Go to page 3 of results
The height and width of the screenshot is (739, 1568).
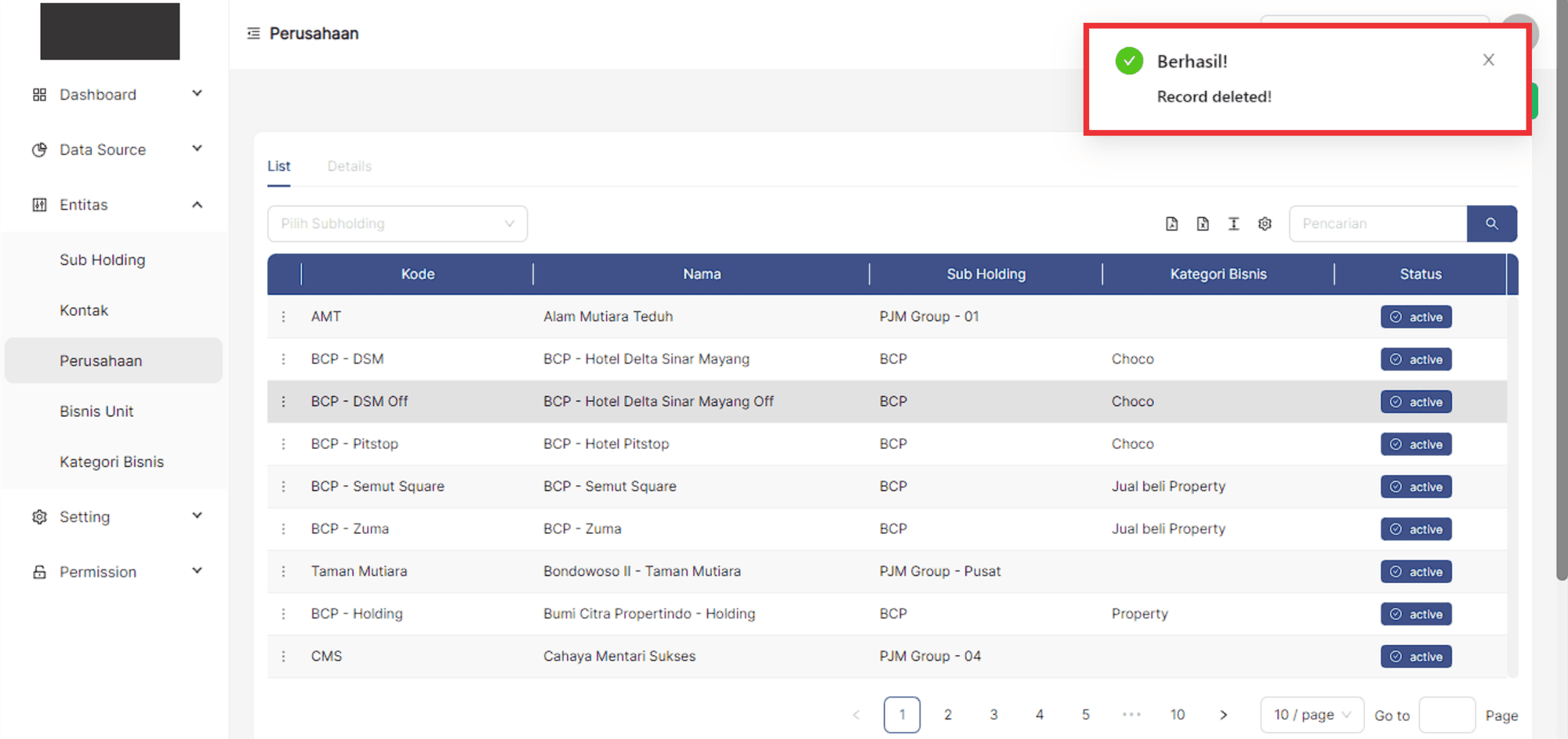993,715
